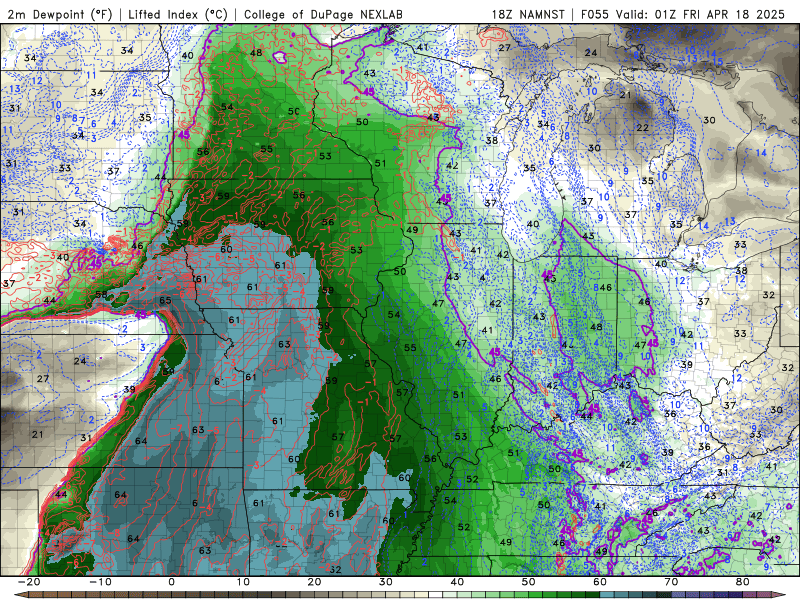
Task: Click the '-10' color scale label
Action: pyautogui.click(x=100, y=582)
